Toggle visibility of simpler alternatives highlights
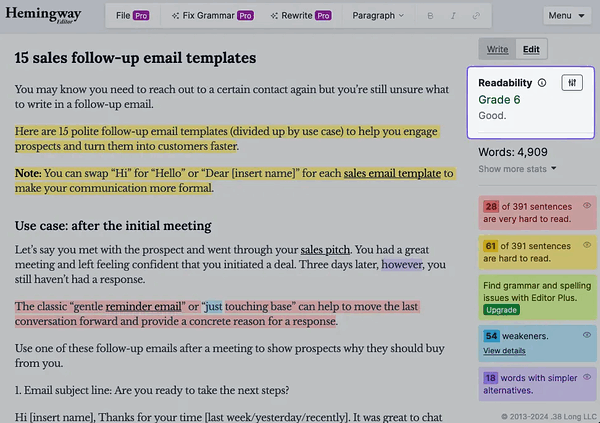600x423 pixels. click(587, 377)
